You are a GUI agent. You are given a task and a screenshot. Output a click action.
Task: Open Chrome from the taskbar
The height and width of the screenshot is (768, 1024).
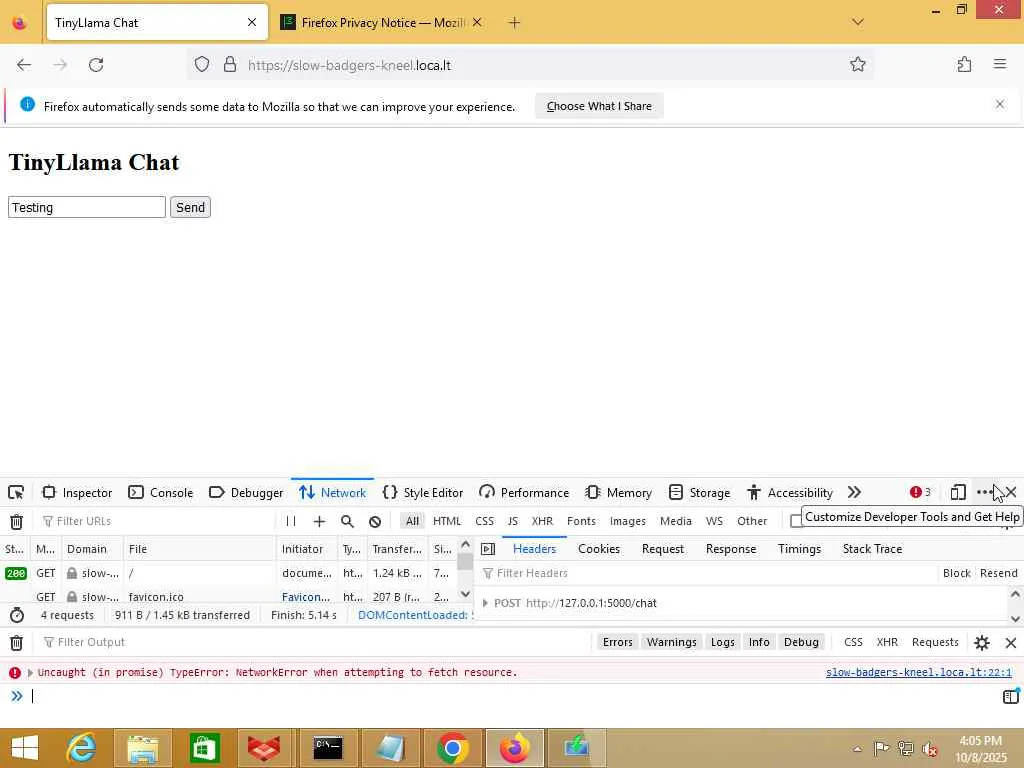click(x=452, y=748)
